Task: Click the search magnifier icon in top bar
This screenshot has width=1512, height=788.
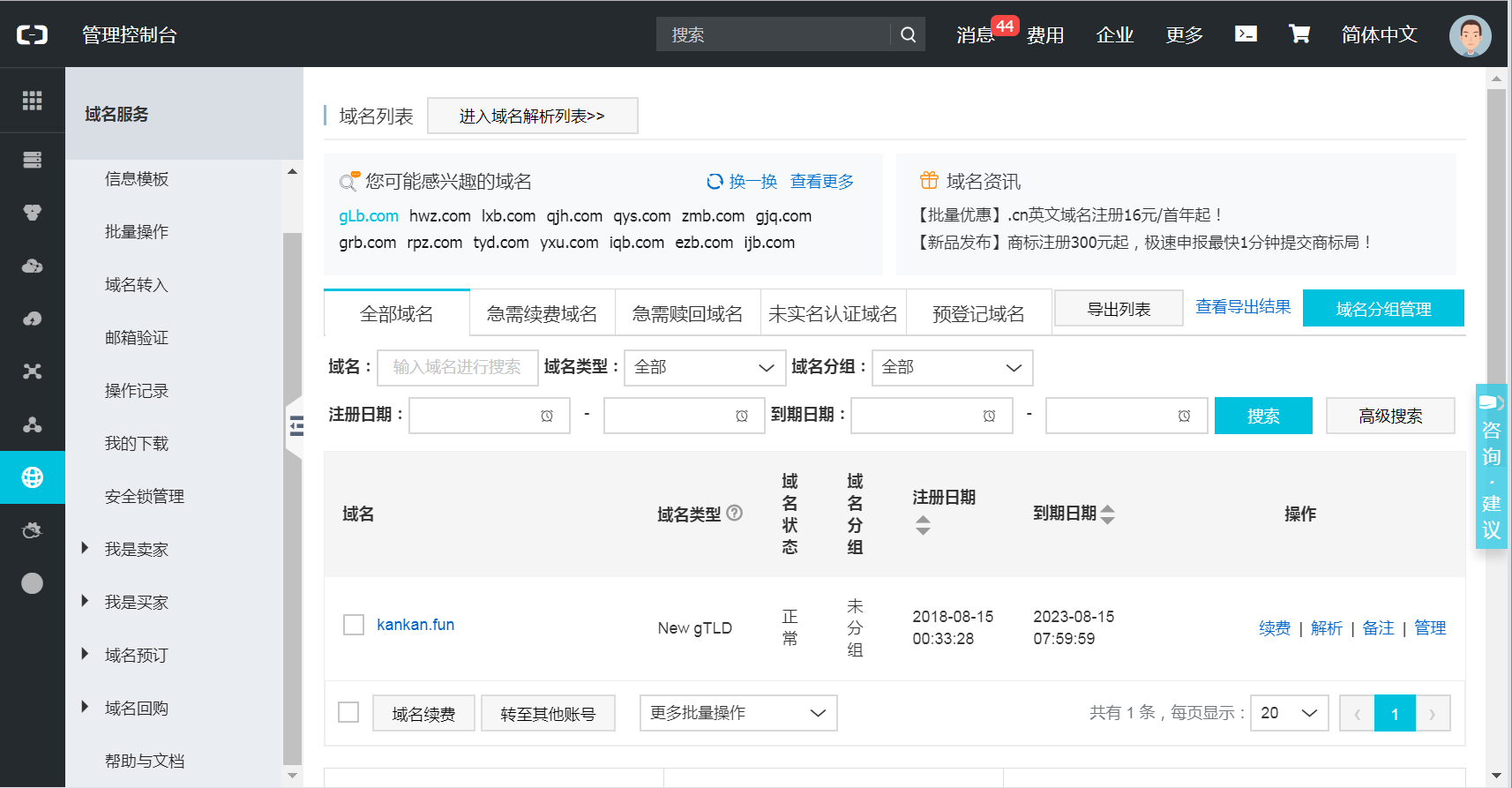Action: [x=908, y=34]
